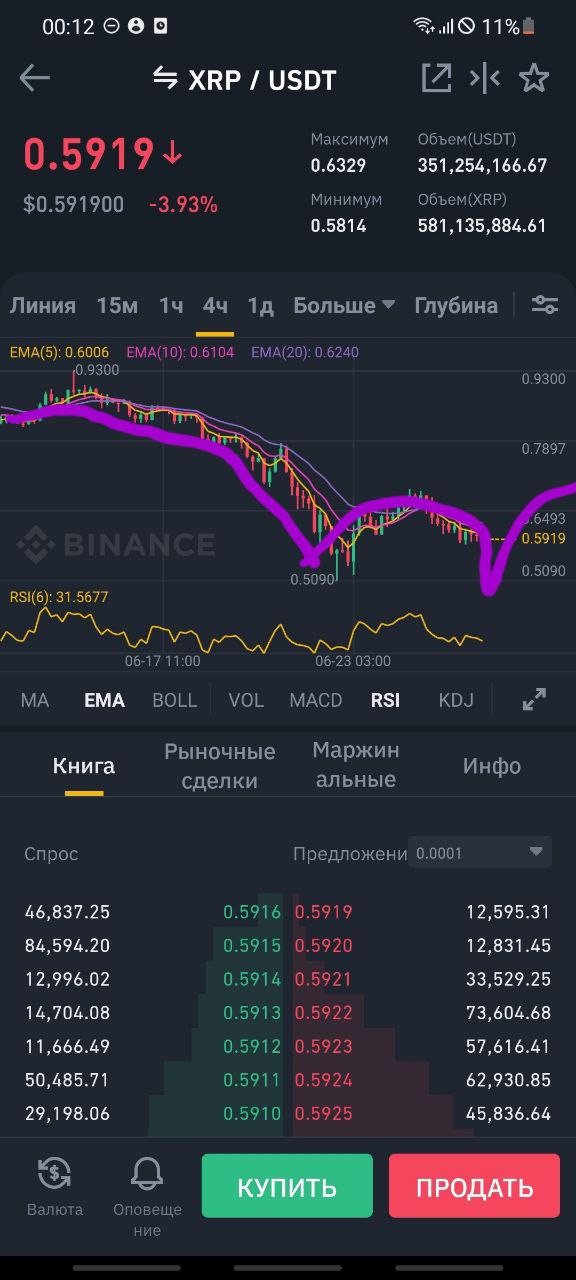This screenshot has width=576, height=1280.
Task: Open the 0.0001 price precision dropdown
Action: [480, 853]
